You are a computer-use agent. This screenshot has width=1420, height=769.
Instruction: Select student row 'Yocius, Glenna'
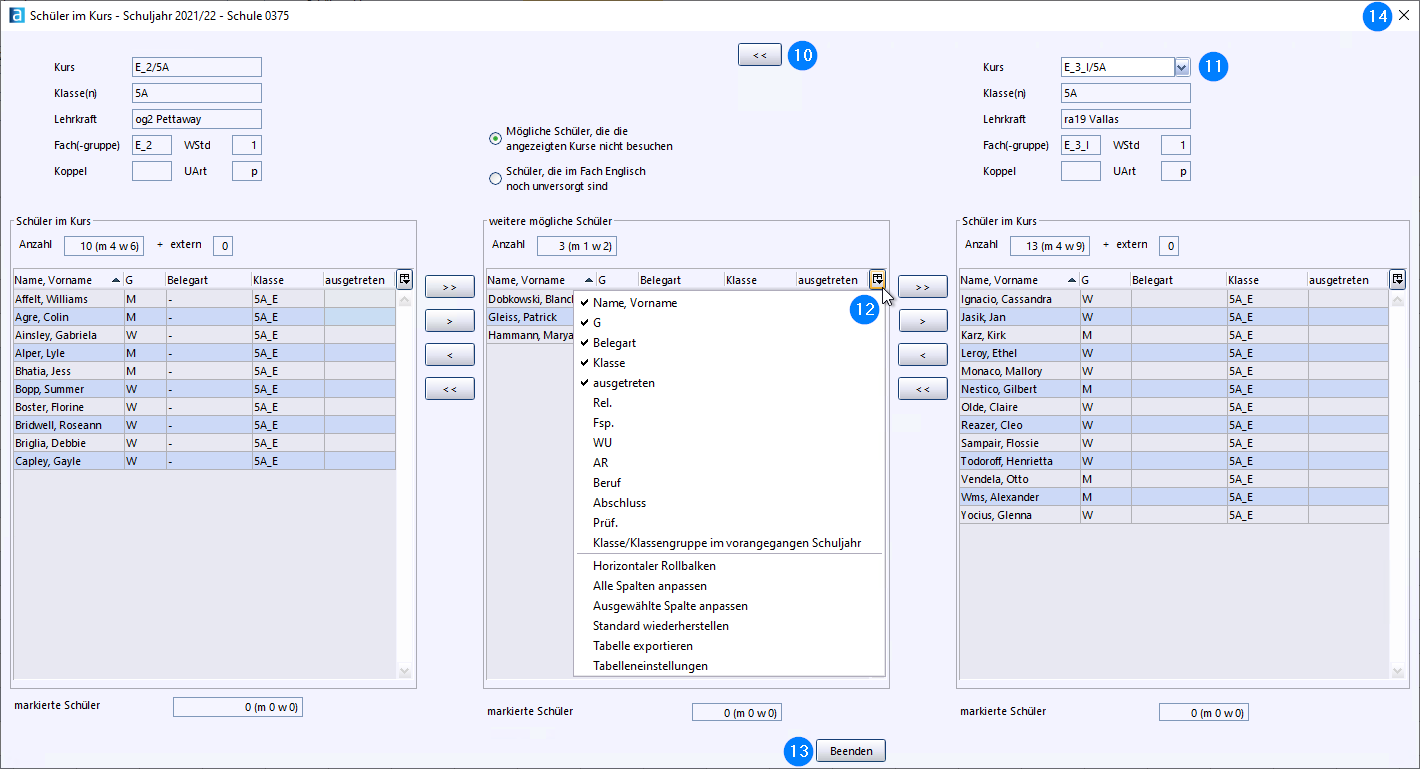tap(1174, 515)
